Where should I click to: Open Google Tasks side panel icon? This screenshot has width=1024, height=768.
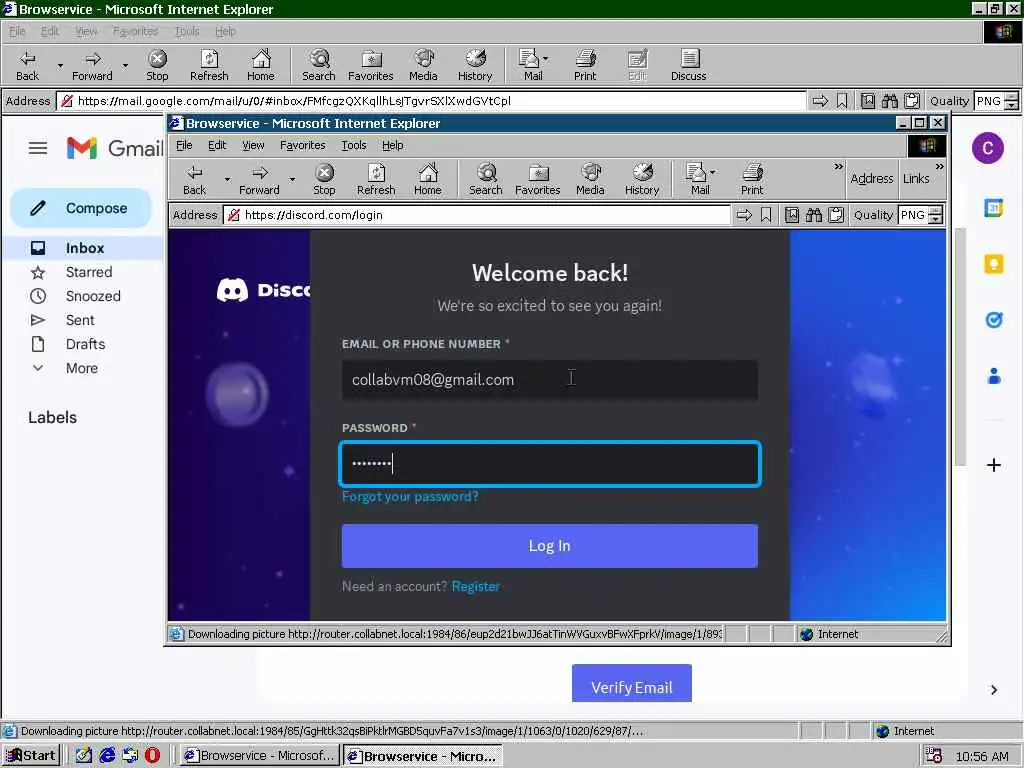pos(993,320)
